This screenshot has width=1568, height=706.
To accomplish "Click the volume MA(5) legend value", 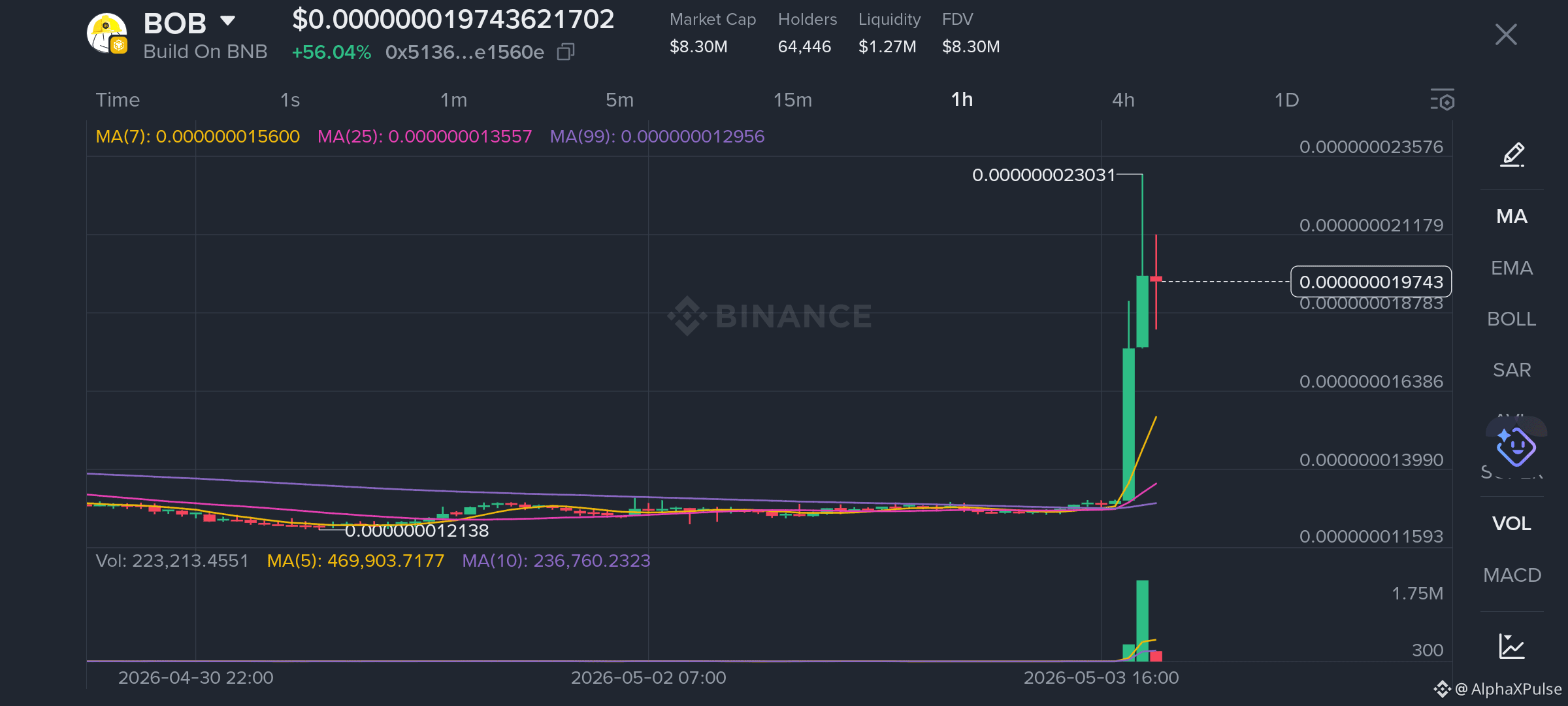I will (x=355, y=561).
